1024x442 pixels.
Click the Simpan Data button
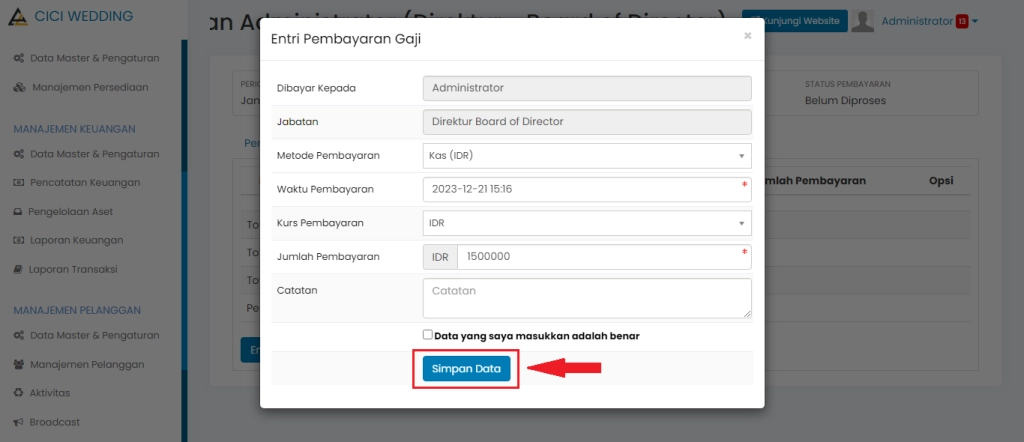coord(466,369)
